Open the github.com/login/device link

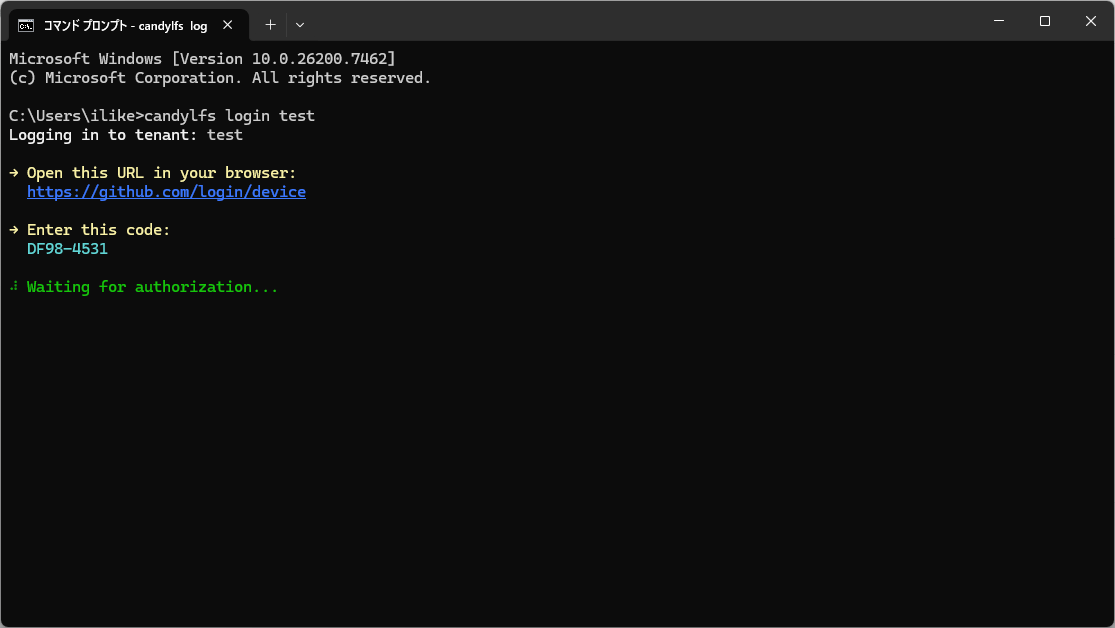coord(166,192)
